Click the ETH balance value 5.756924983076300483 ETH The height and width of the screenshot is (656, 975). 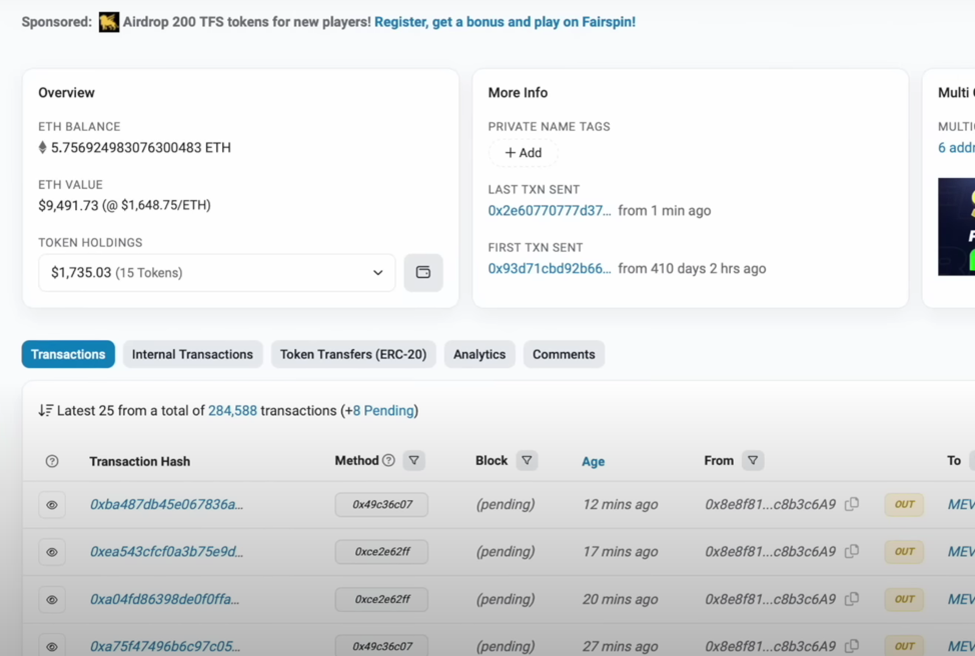pyautogui.click(x=141, y=148)
